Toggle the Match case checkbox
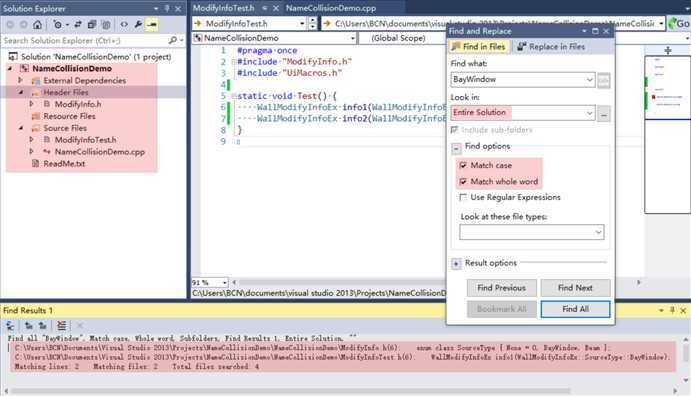 click(463, 165)
